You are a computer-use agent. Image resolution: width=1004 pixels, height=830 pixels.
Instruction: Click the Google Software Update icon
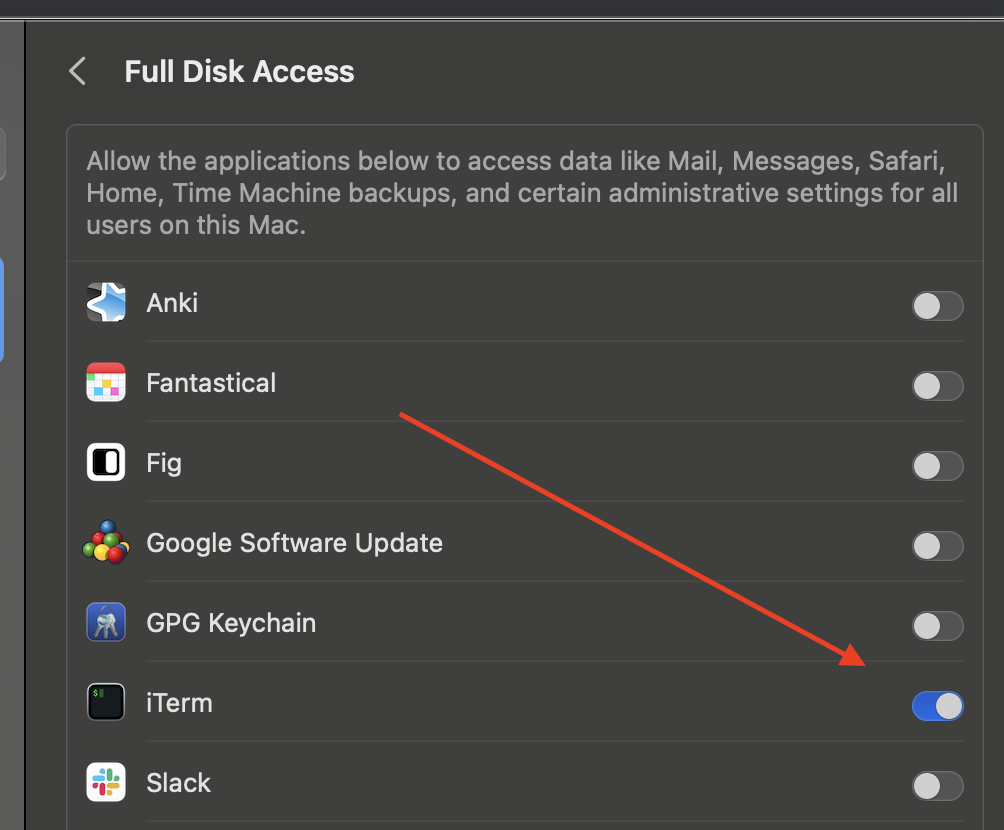click(x=106, y=542)
